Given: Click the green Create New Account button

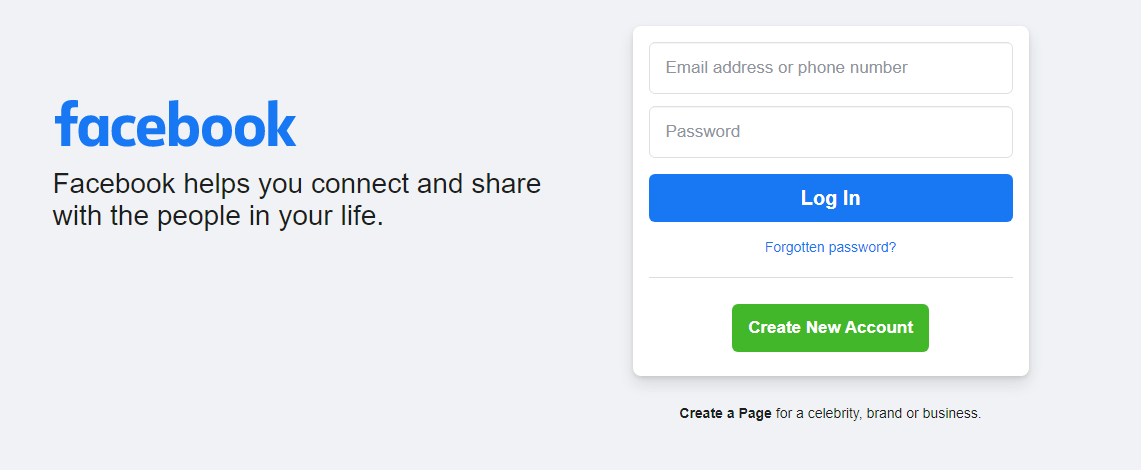Looking at the screenshot, I should coord(830,328).
